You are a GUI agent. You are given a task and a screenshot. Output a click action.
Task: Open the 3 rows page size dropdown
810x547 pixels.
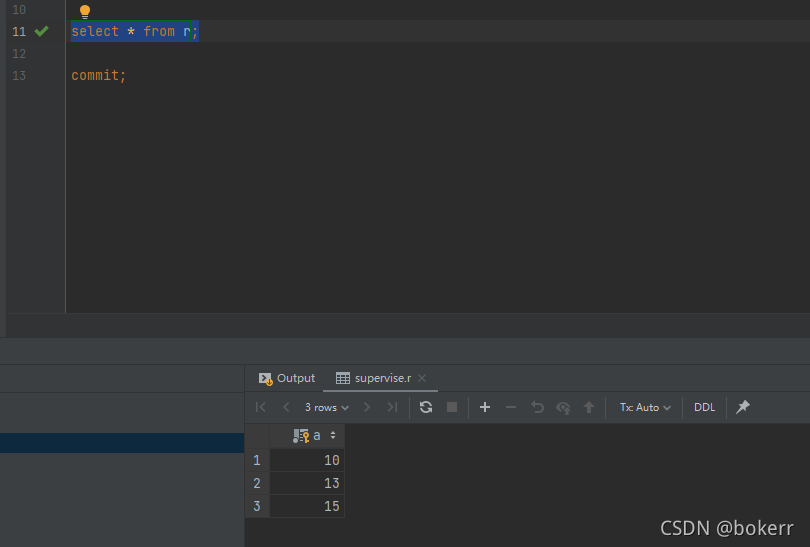click(x=326, y=408)
